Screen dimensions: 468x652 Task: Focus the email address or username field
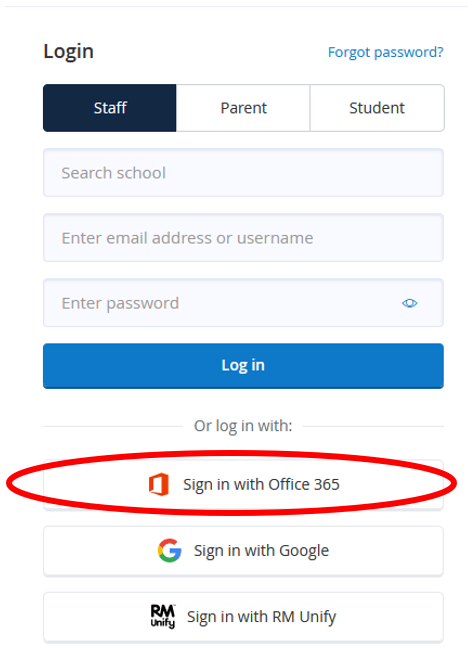pyautogui.click(x=243, y=238)
